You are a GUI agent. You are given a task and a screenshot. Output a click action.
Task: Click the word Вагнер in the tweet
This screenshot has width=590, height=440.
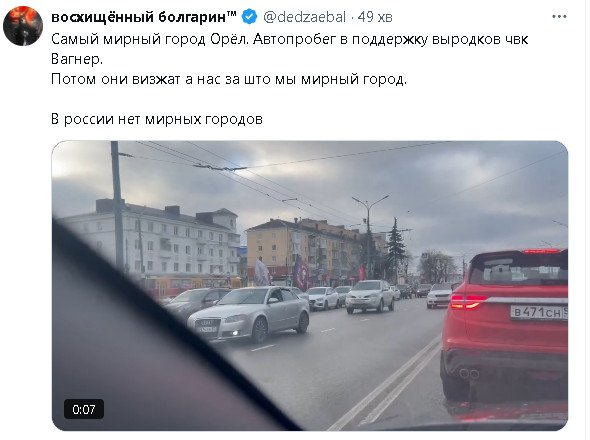pos(77,59)
